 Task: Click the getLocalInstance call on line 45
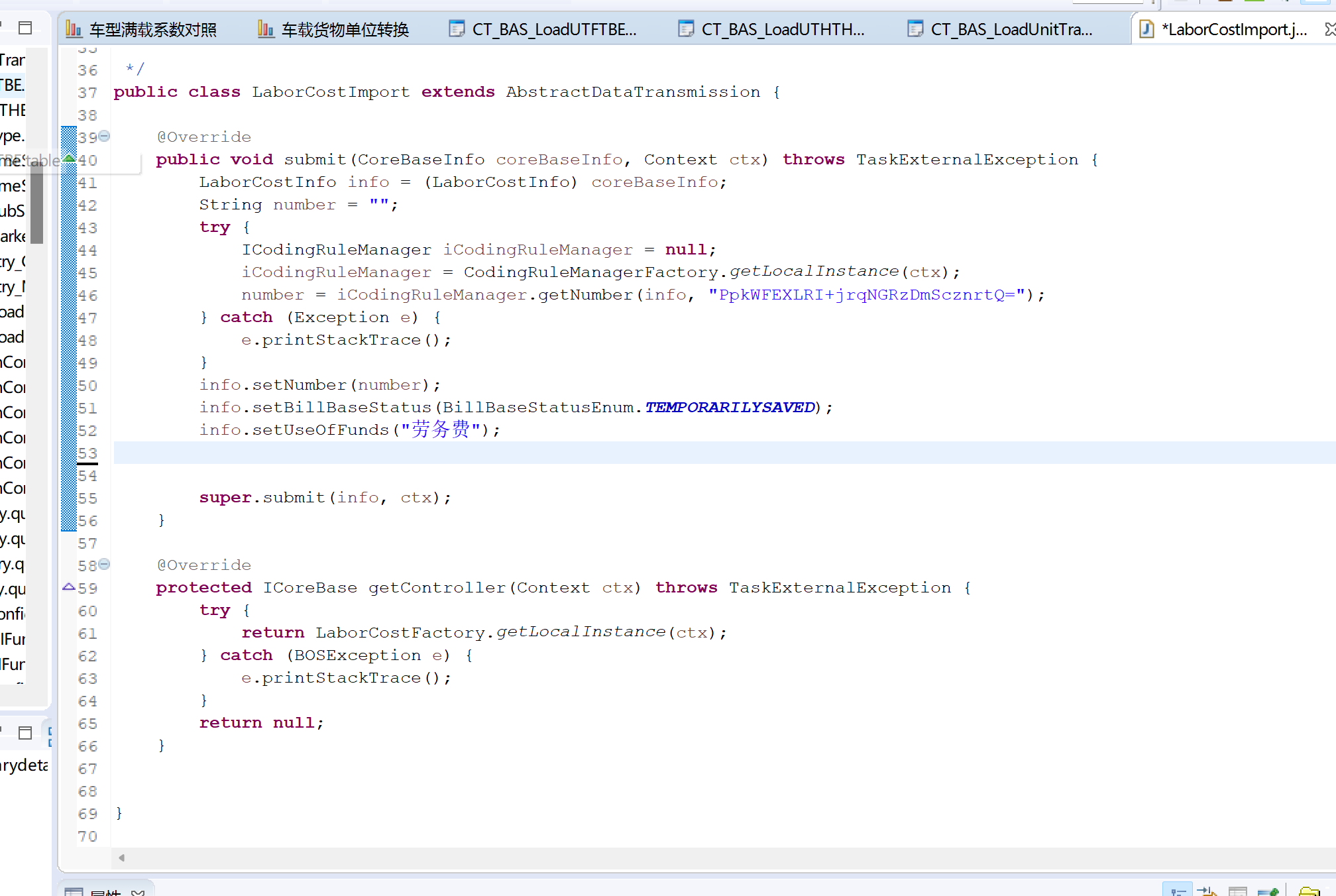pos(814,272)
